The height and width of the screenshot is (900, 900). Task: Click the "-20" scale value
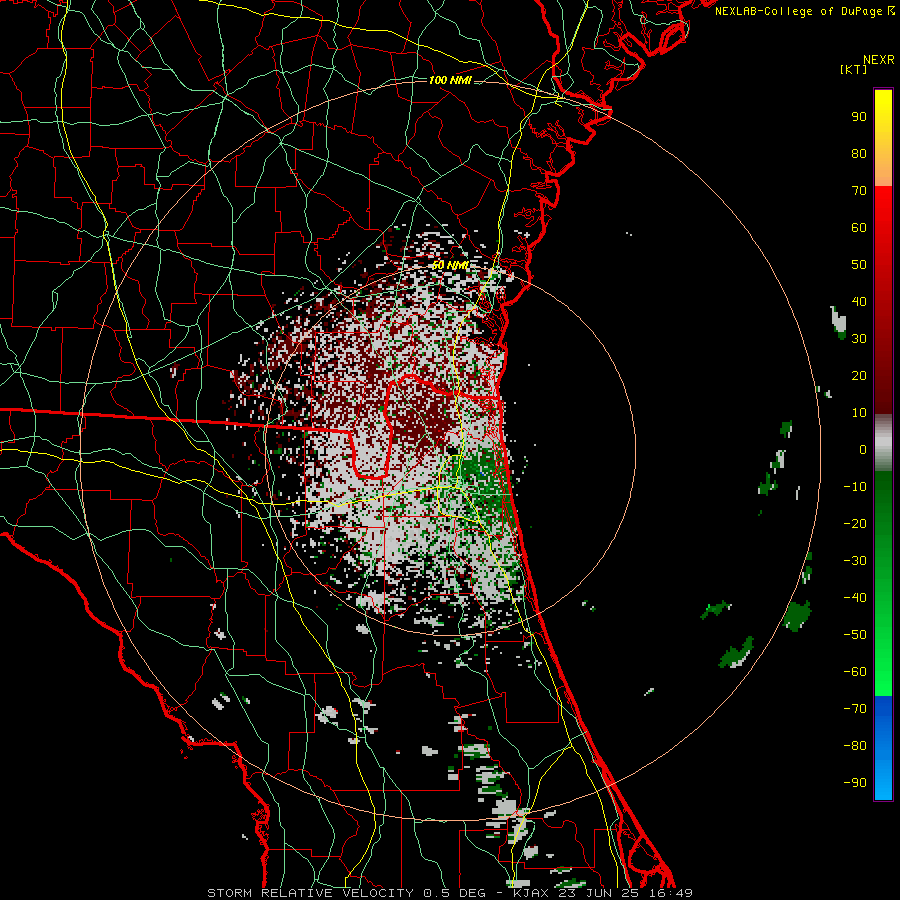click(855, 523)
